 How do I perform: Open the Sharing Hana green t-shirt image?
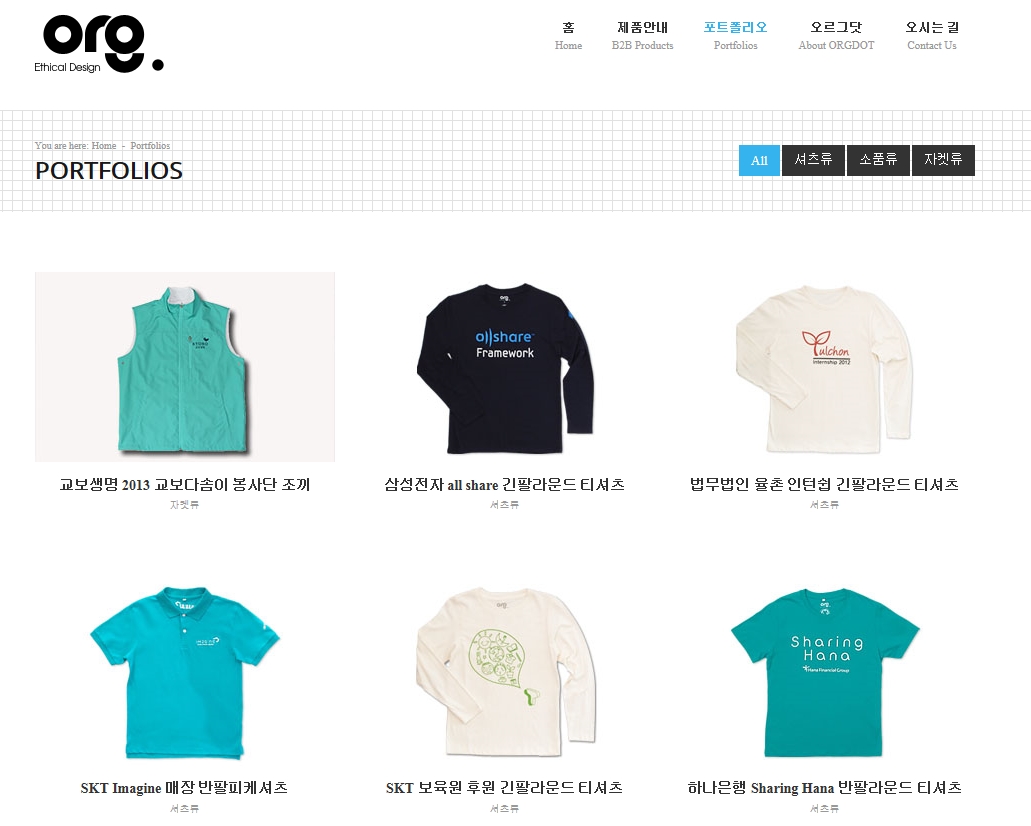point(825,671)
